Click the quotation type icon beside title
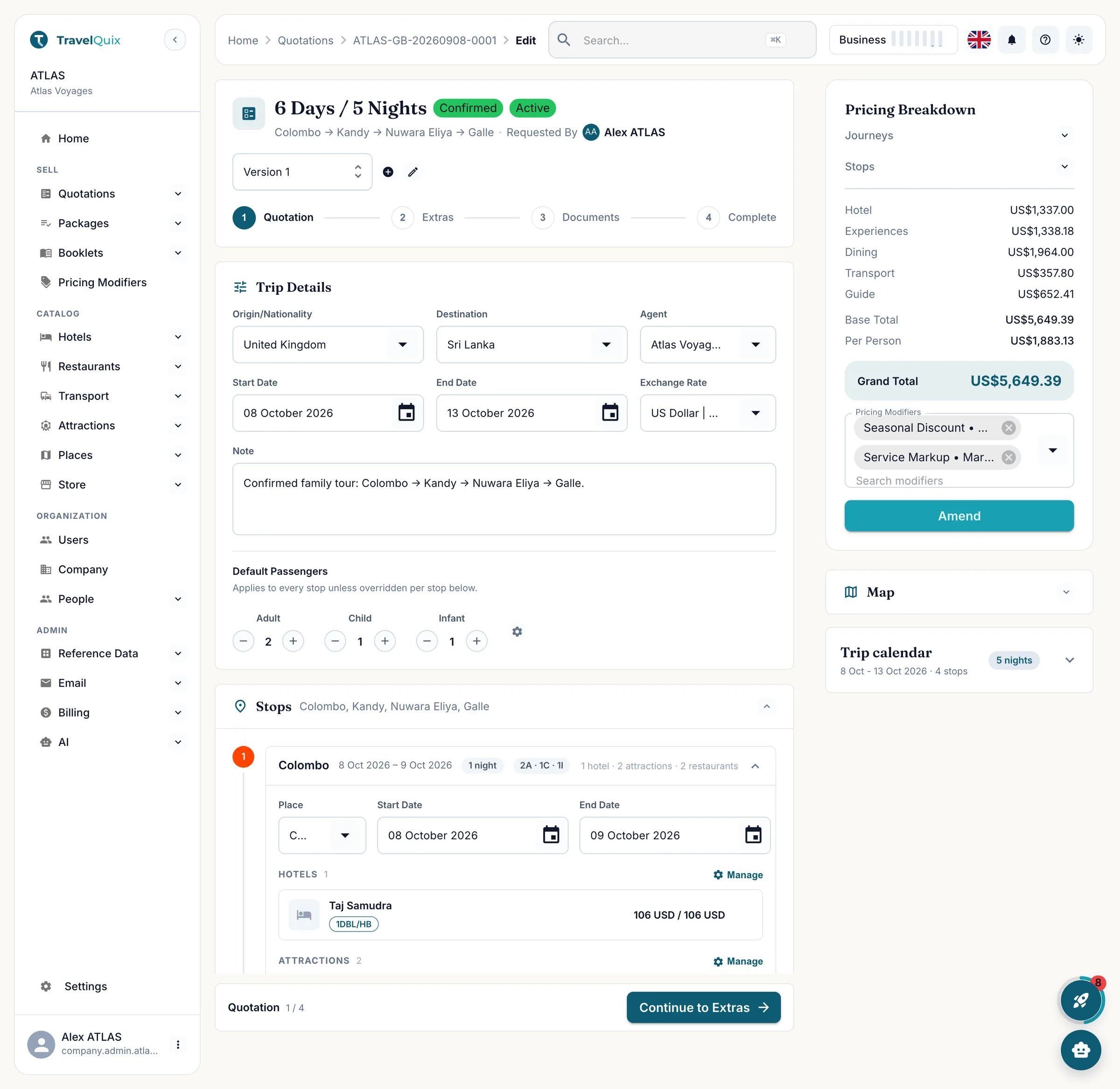The height and width of the screenshot is (1089, 1120). pos(249,114)
